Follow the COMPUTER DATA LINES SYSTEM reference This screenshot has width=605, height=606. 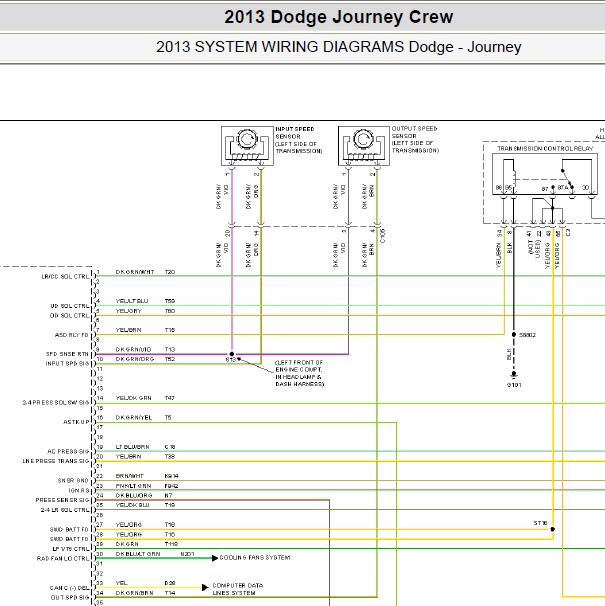coord(238,589)
